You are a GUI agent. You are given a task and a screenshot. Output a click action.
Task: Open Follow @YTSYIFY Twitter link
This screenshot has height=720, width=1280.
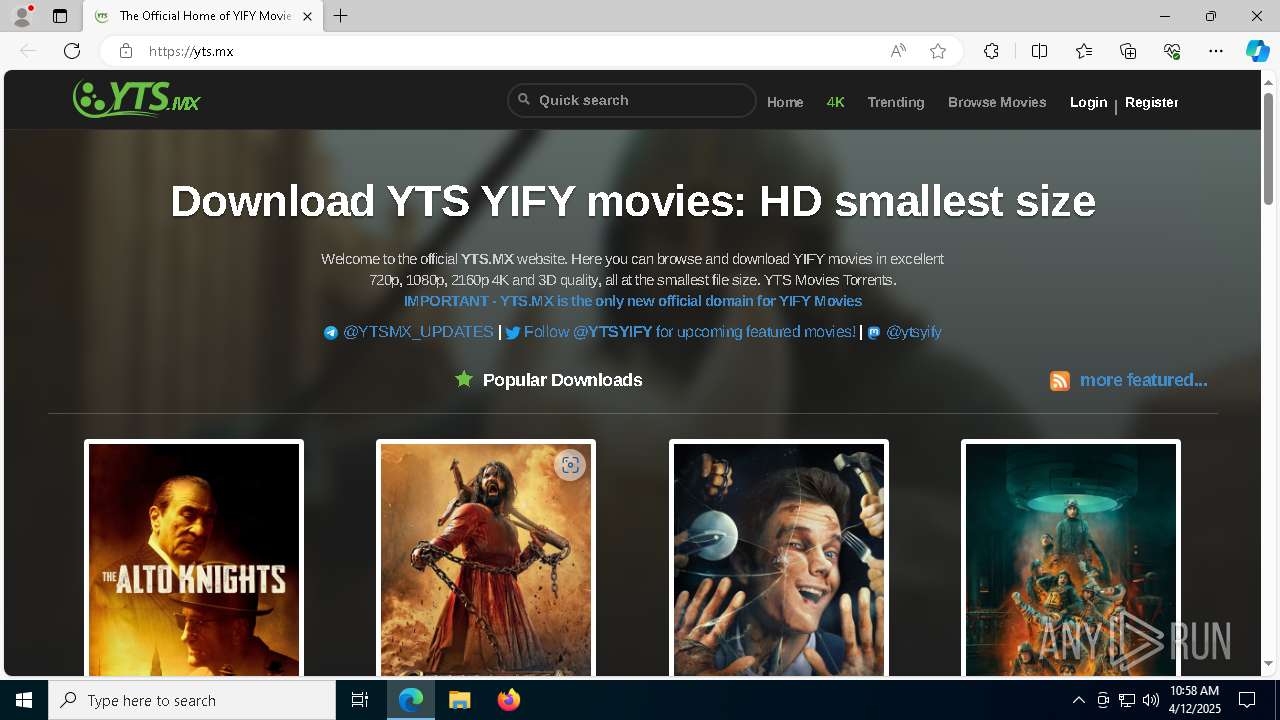click(680, 332)
